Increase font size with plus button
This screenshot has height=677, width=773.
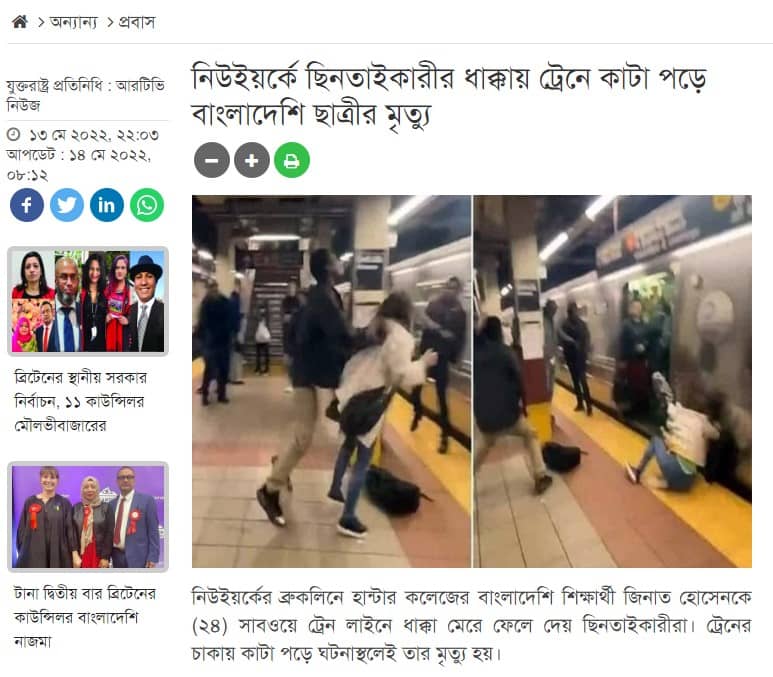point(252,160)
